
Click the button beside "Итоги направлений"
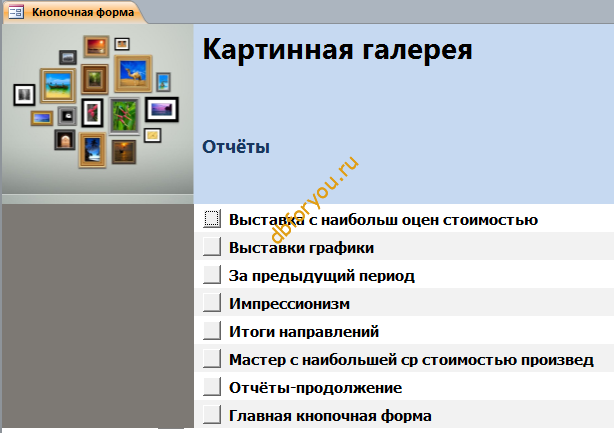coord(212,331)
